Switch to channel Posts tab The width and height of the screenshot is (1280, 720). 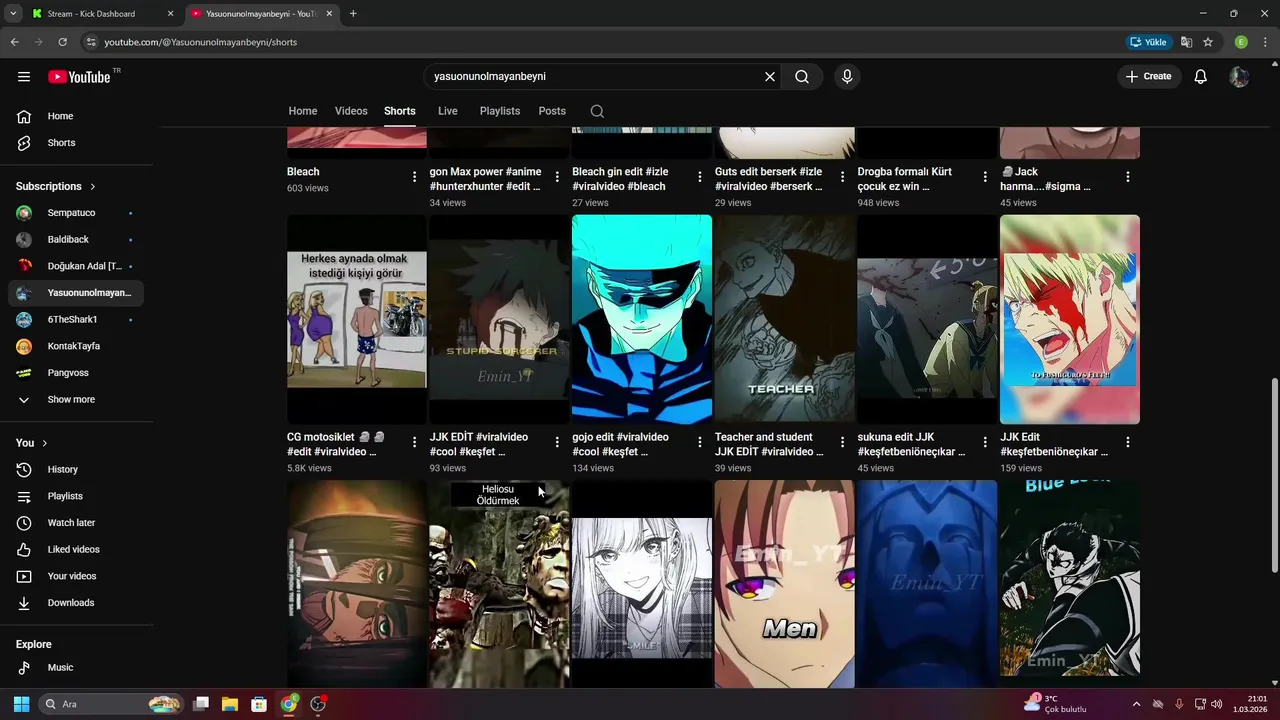pos(552,111)
